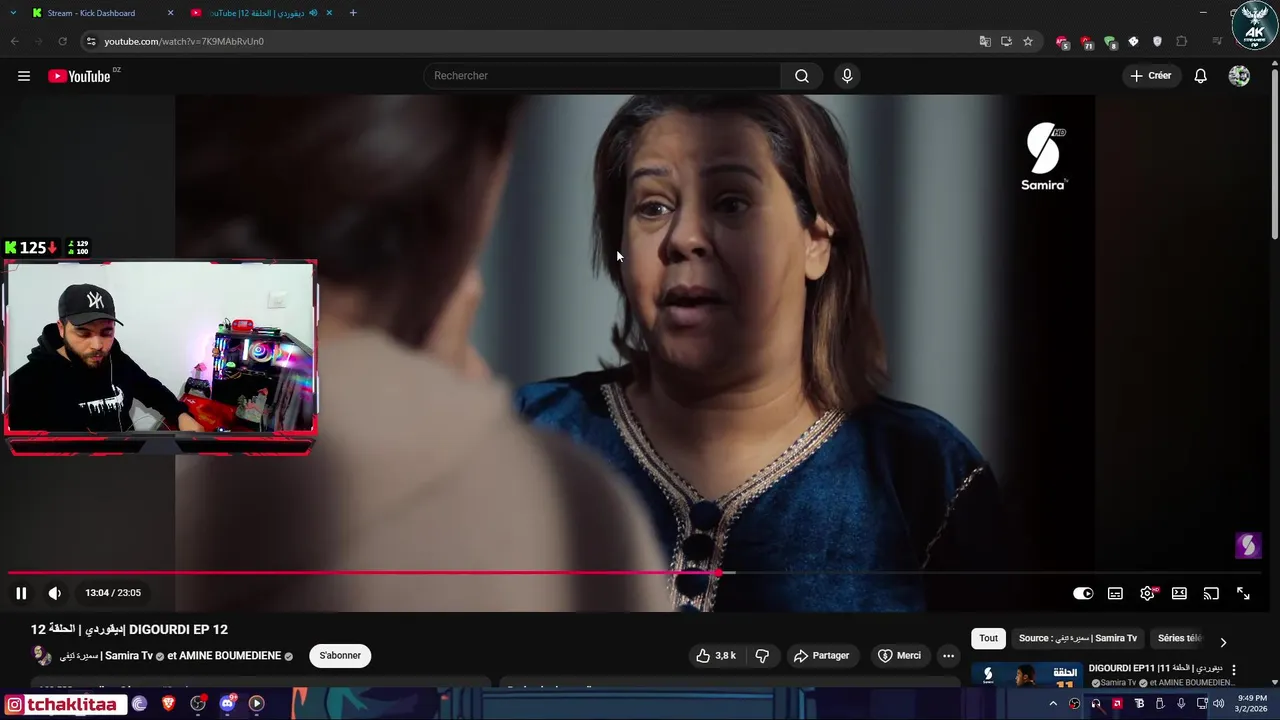Open the shield extension icon
This screenshot has width=1280, height=720.
coord(1157,41)
